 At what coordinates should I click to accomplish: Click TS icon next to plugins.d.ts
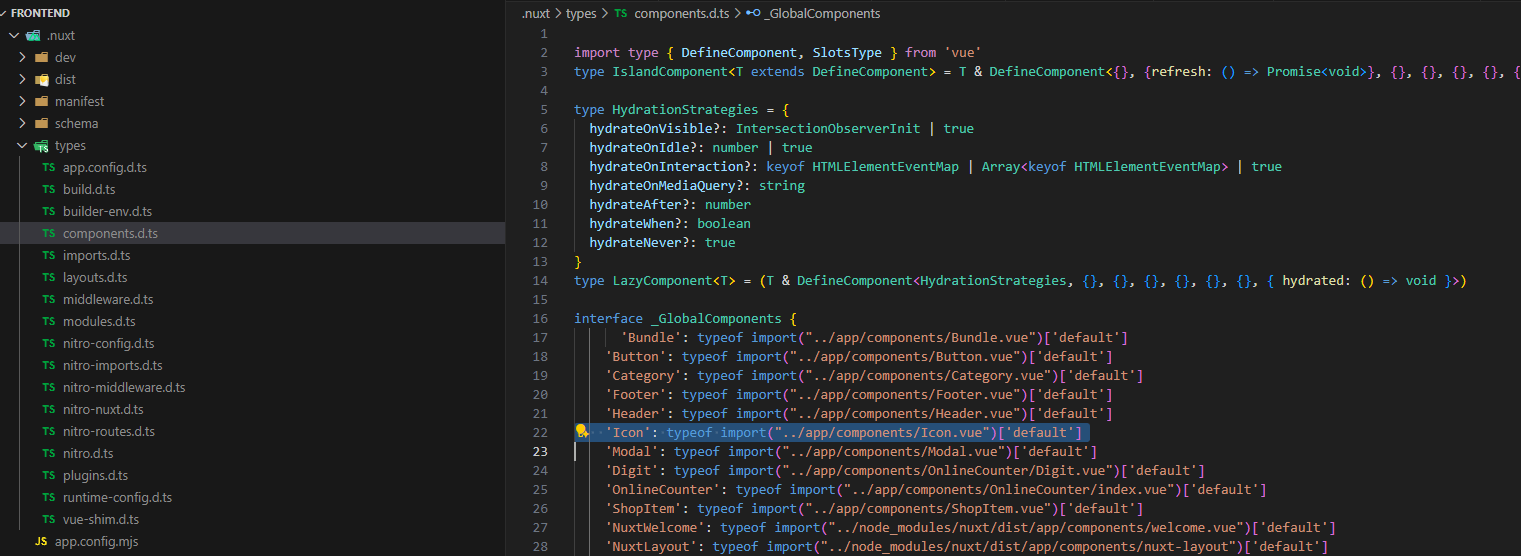48,475
